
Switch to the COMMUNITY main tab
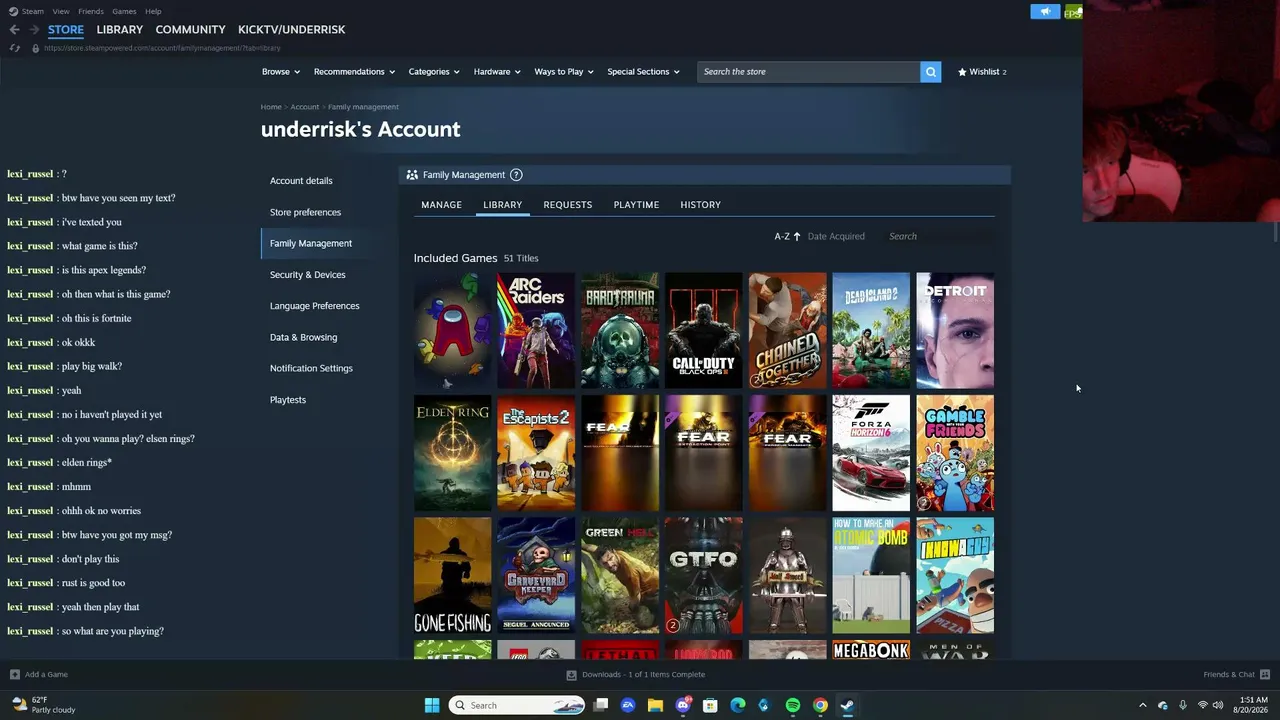point(190,30)
